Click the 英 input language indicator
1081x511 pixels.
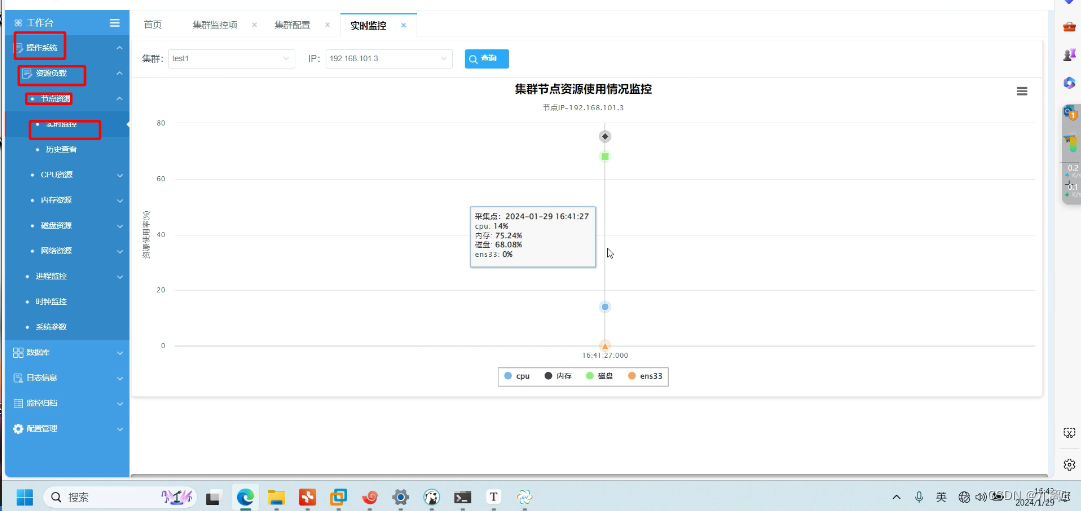941,497
